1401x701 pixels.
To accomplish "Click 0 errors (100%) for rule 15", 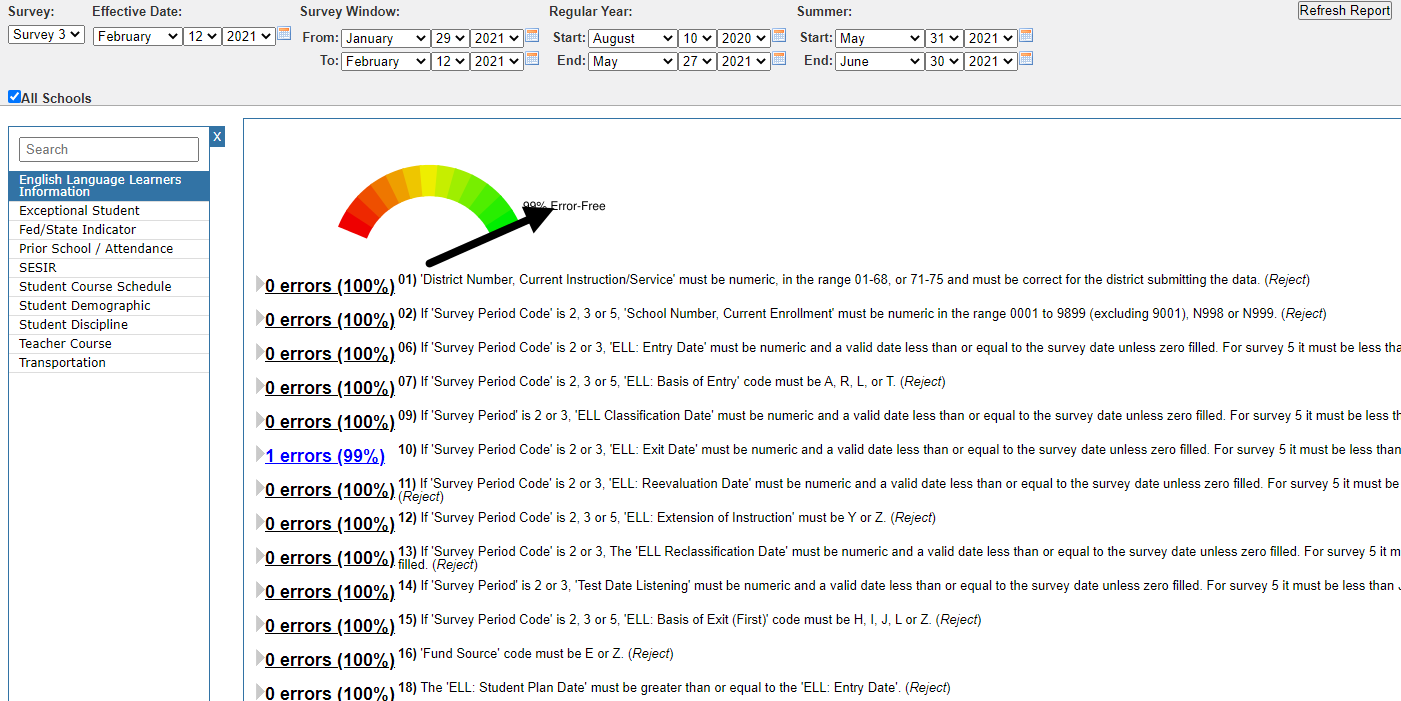I will [329, 626].
